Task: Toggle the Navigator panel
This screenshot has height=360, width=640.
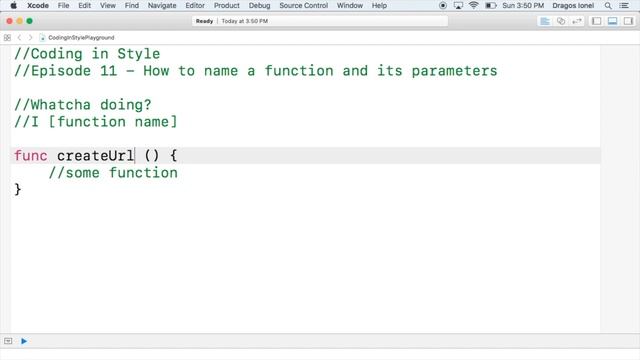Action: coord(597,21)
